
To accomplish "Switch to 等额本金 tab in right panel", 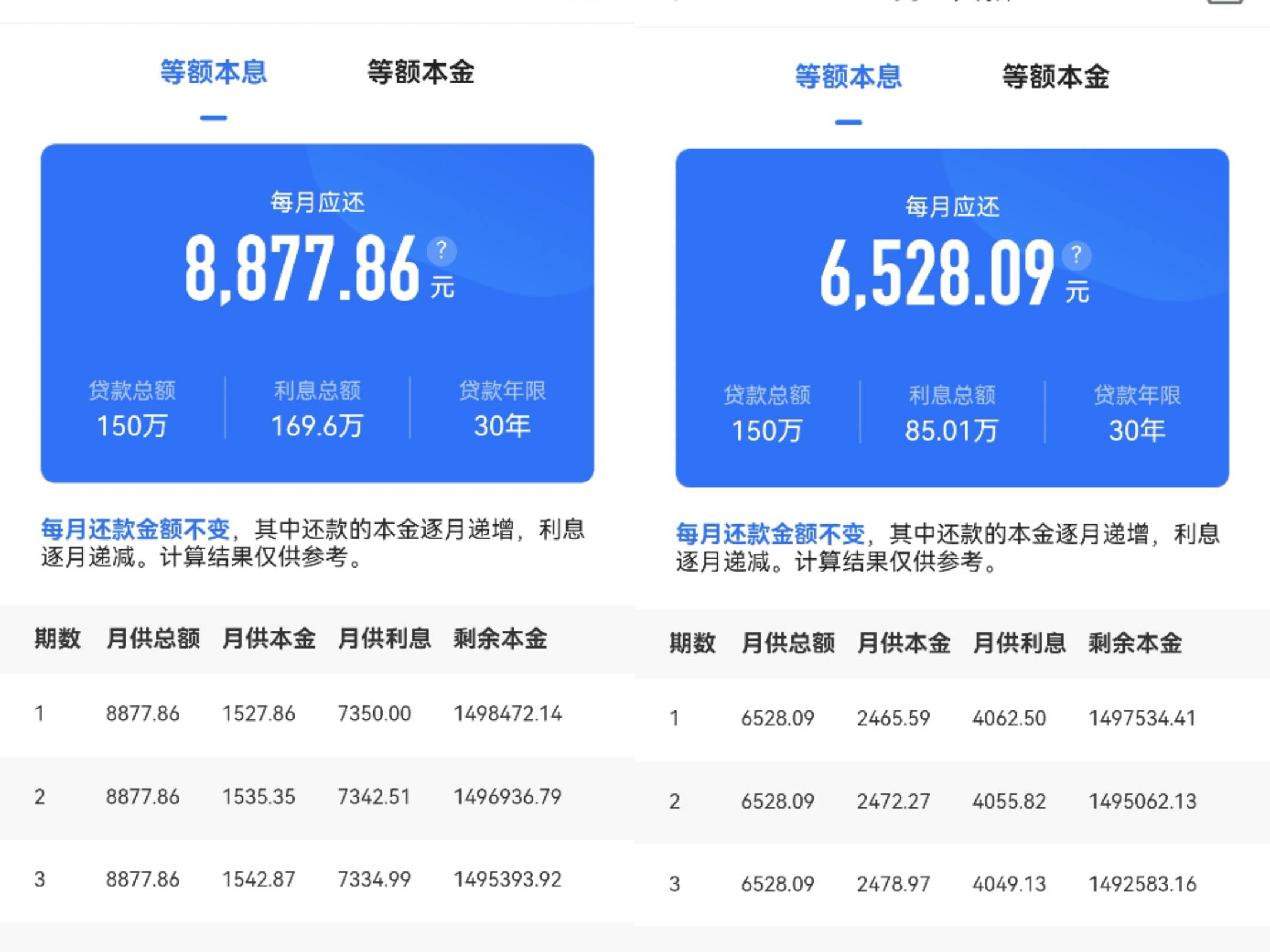I will (x=1056, y=76).
